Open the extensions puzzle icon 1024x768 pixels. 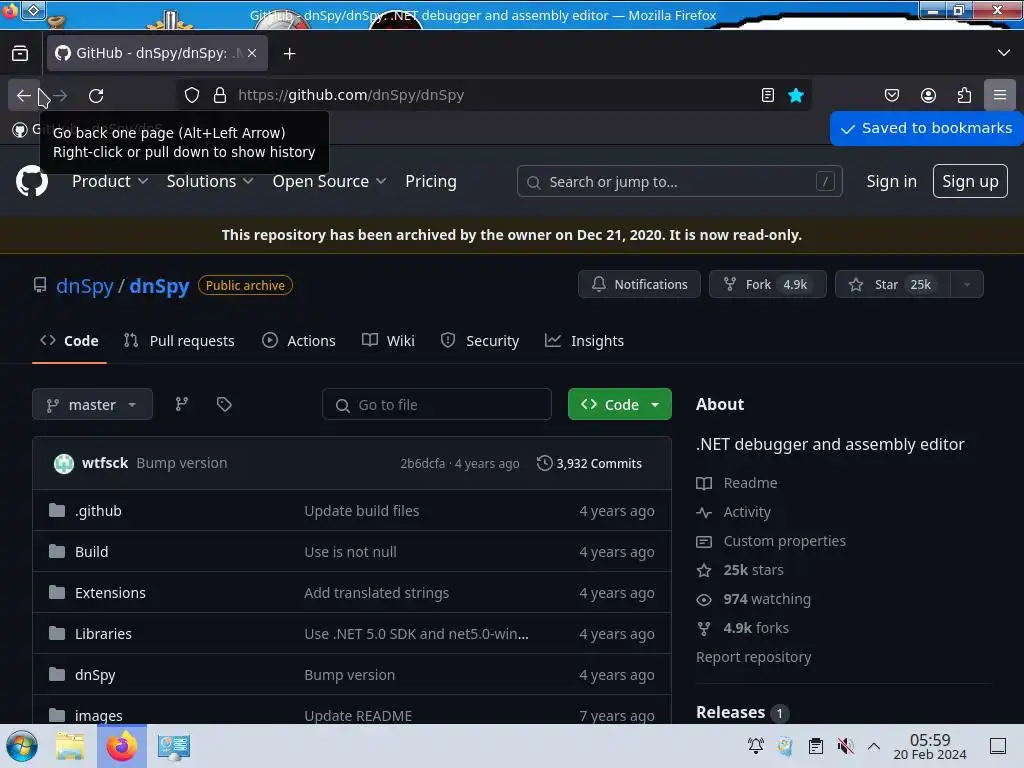(x=964, y=95)
